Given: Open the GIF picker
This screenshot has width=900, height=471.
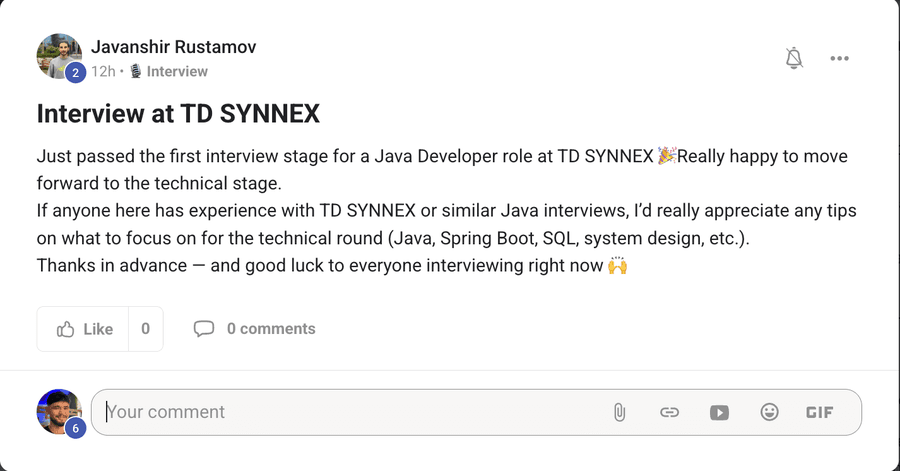Looking at the screenshot, I should (820, 412).
